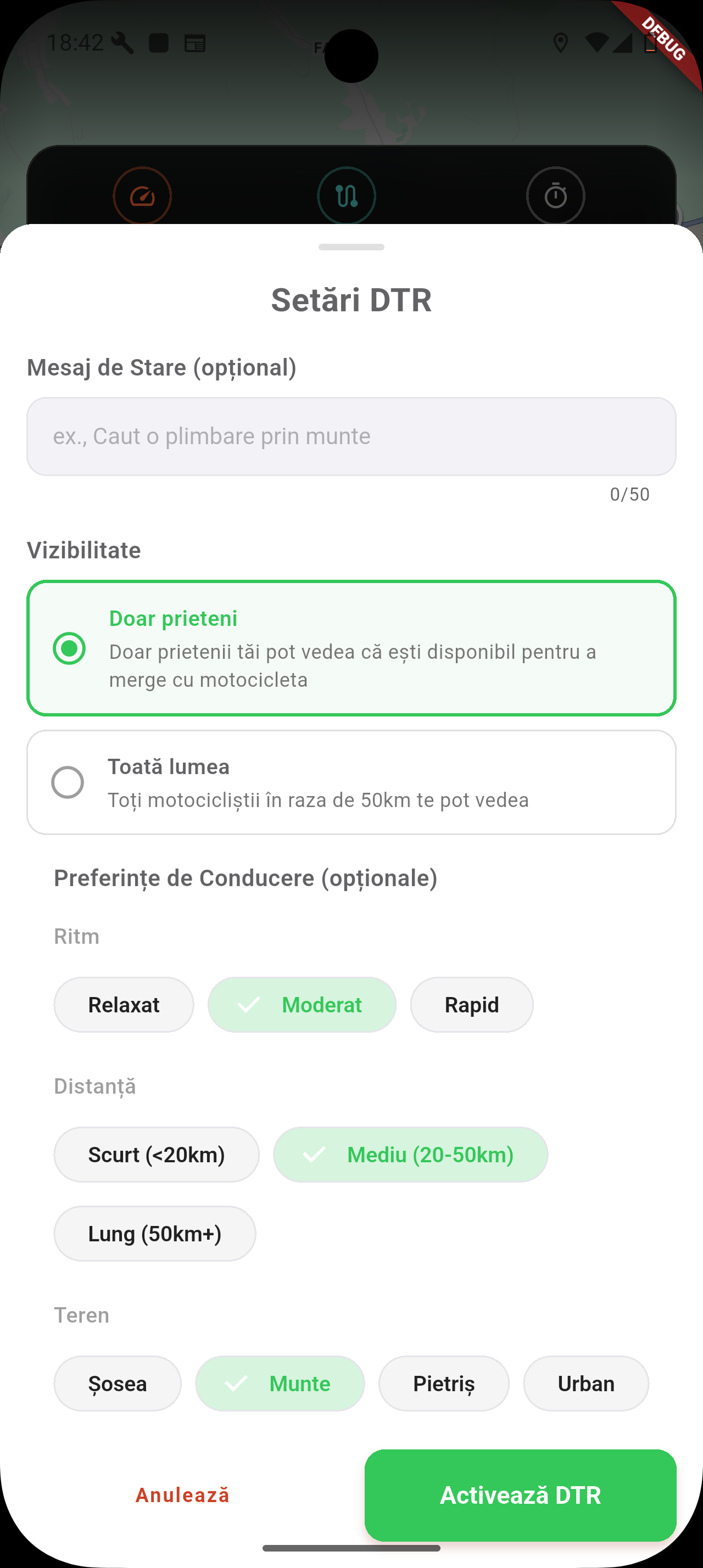Tap the calendar icon in status bar
The width and height of the screenshot is (703, 1568).
click(x=195, y=43)
